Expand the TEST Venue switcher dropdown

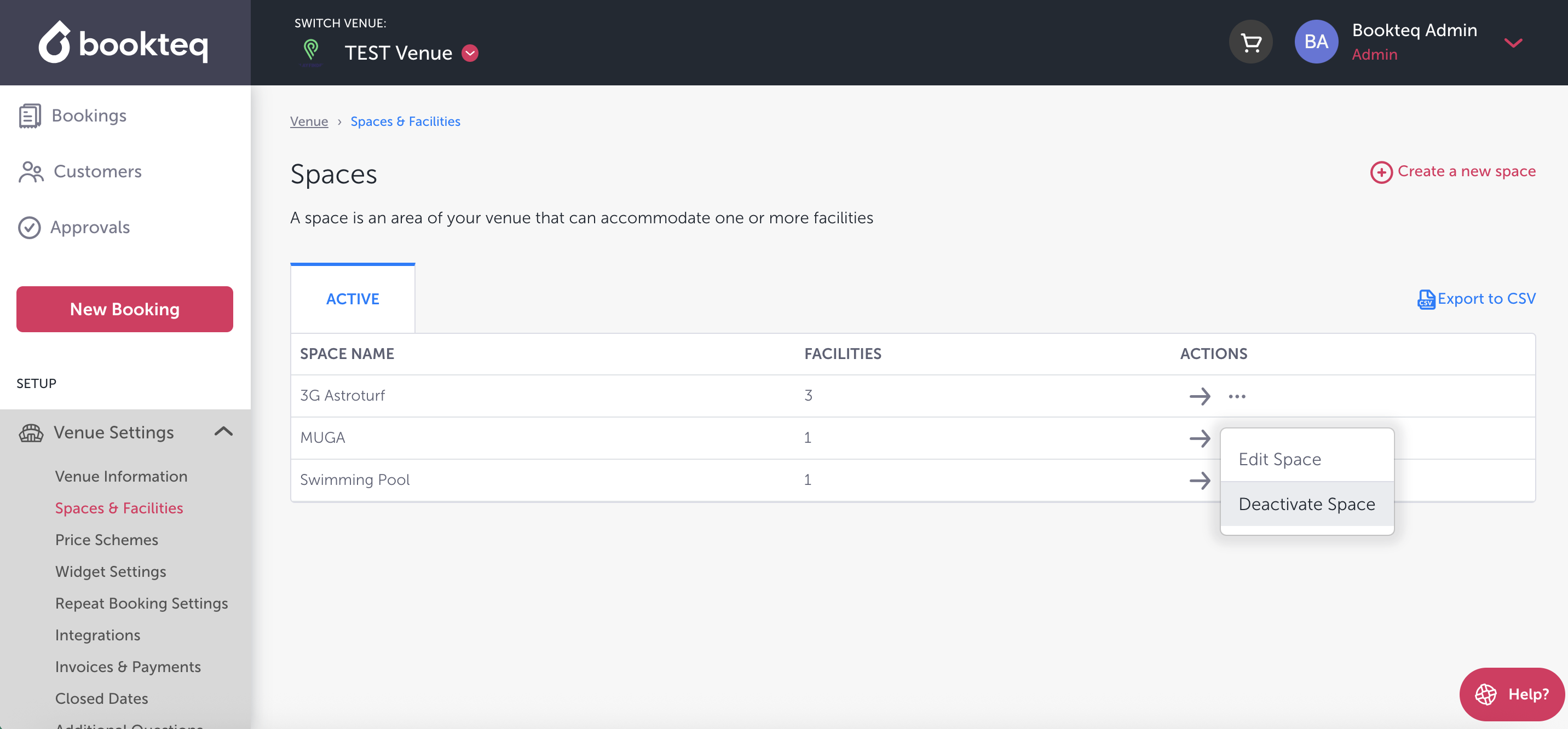point(470,54)
